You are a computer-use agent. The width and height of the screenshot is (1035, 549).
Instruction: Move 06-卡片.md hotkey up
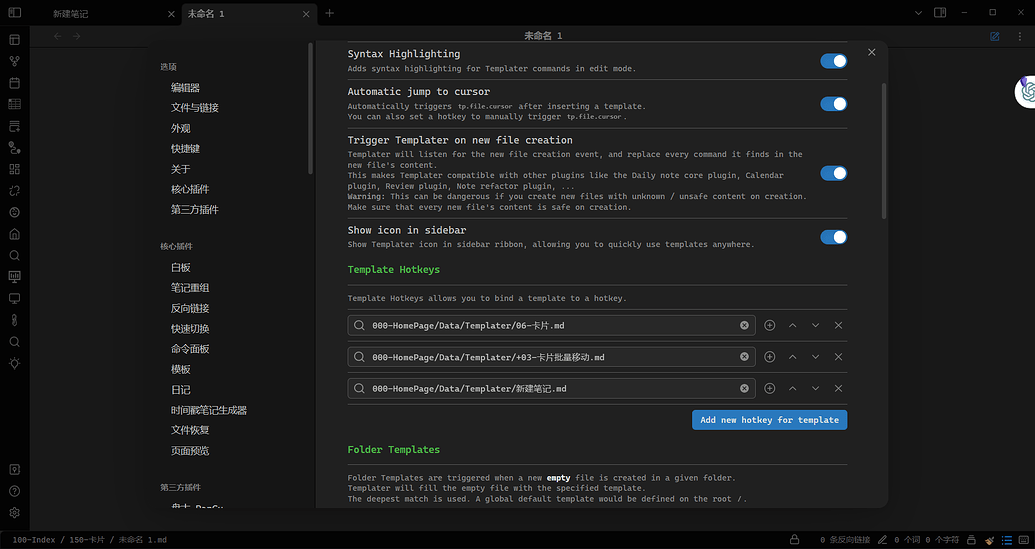click(793, 325)
